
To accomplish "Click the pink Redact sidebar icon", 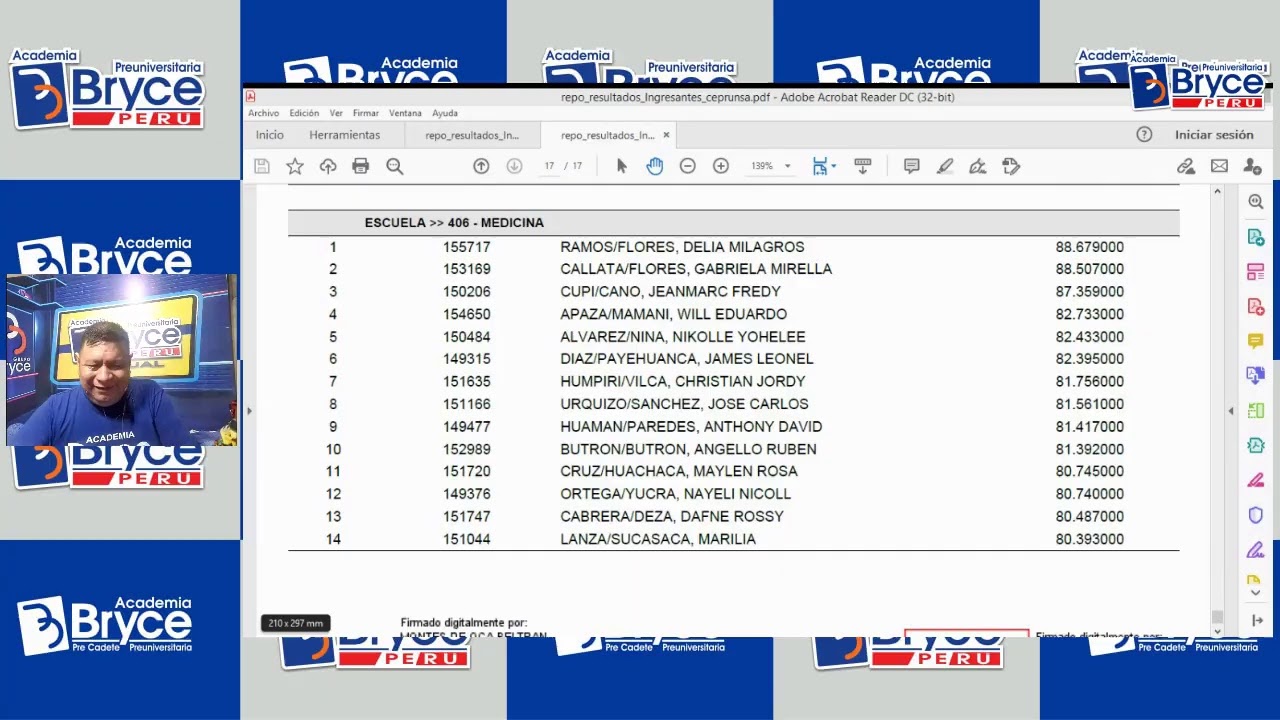I will pyautogui.click(x=1256, y=480).
